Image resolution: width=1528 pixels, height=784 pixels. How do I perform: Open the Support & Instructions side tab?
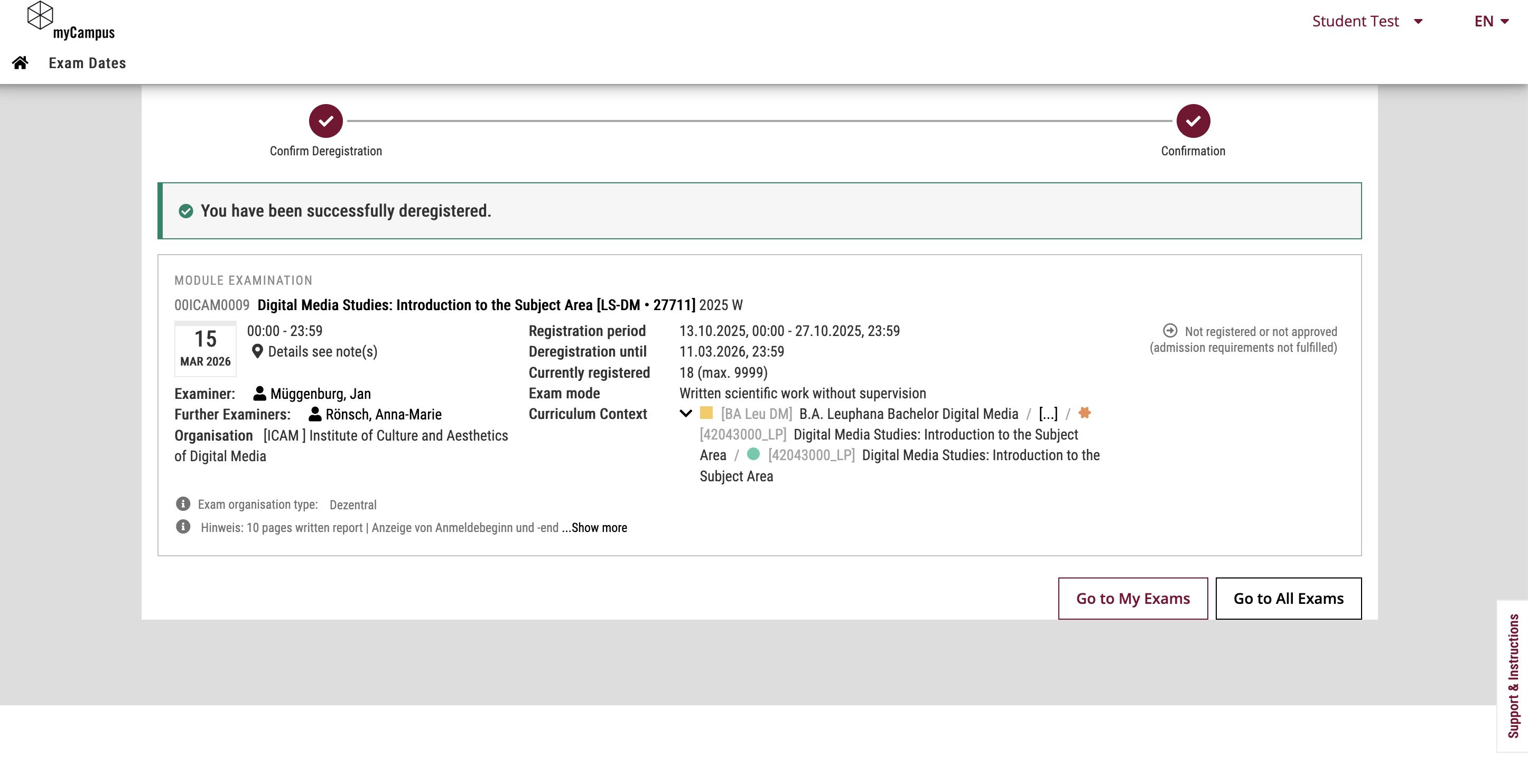click(1513, 676)
